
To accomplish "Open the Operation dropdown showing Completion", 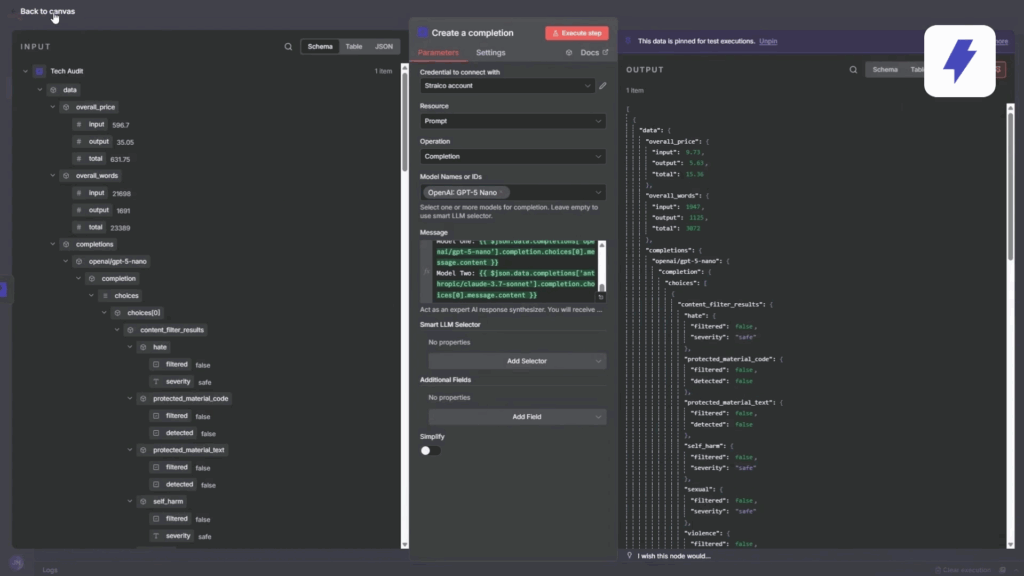I will point(513,157).
